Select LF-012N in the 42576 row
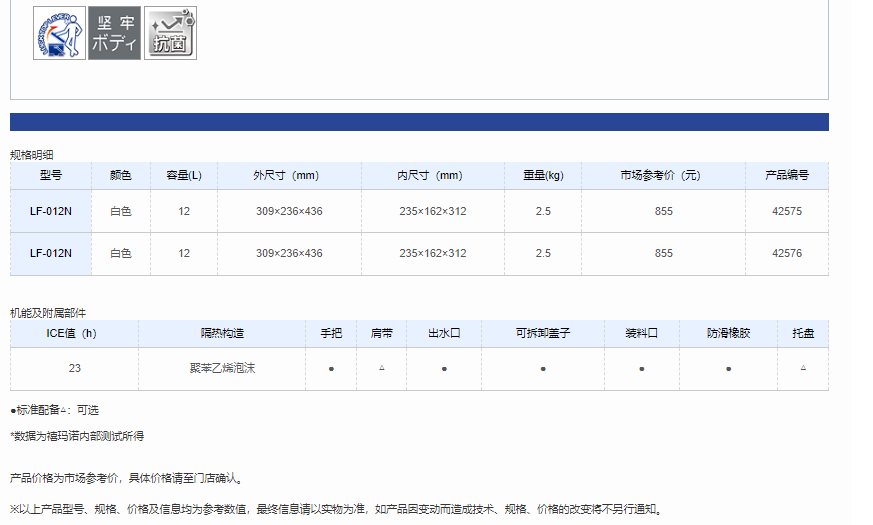 pos(51,253)
